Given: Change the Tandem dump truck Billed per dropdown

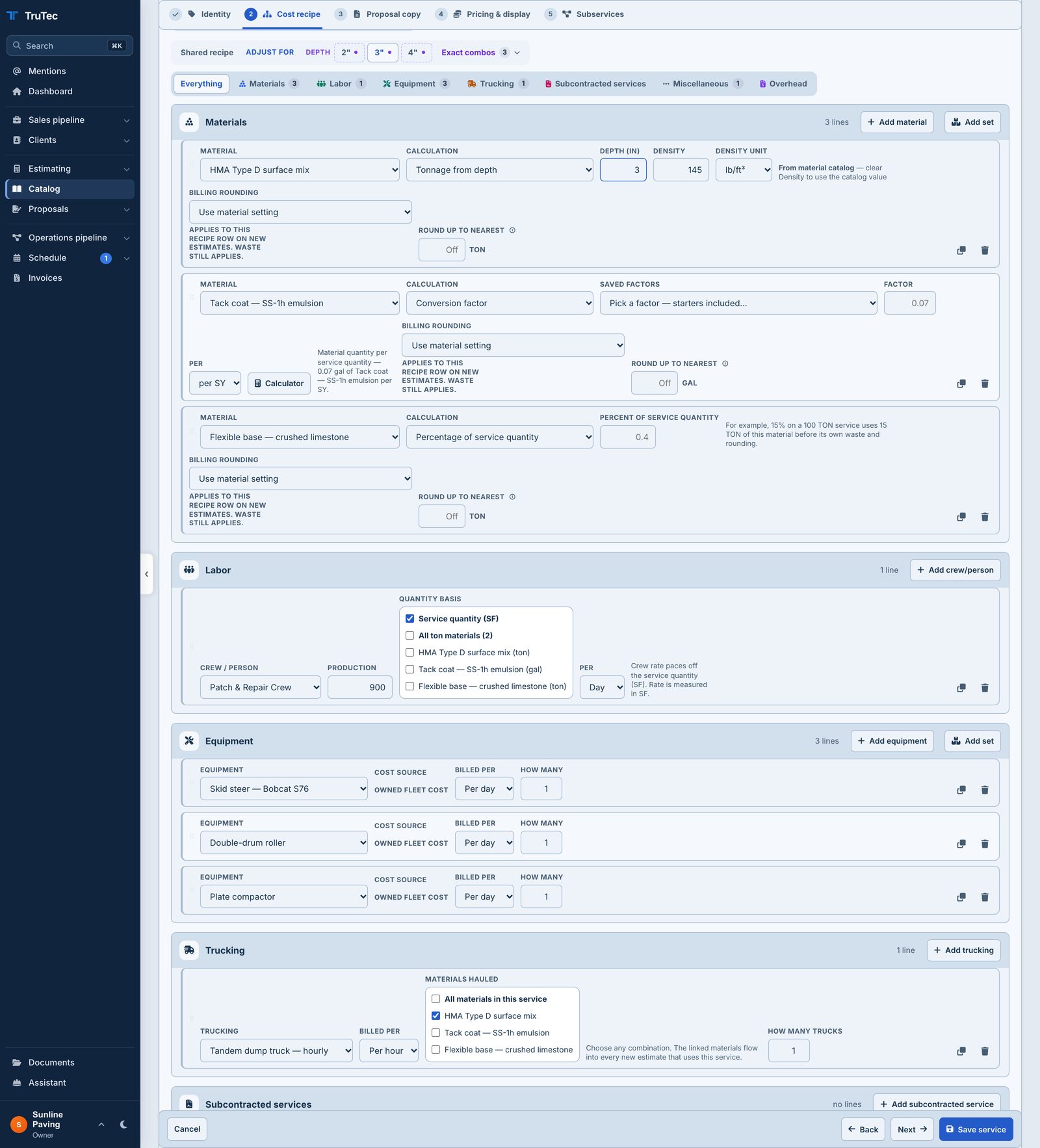Looking at the screenshot, I should pos(389,1050).
